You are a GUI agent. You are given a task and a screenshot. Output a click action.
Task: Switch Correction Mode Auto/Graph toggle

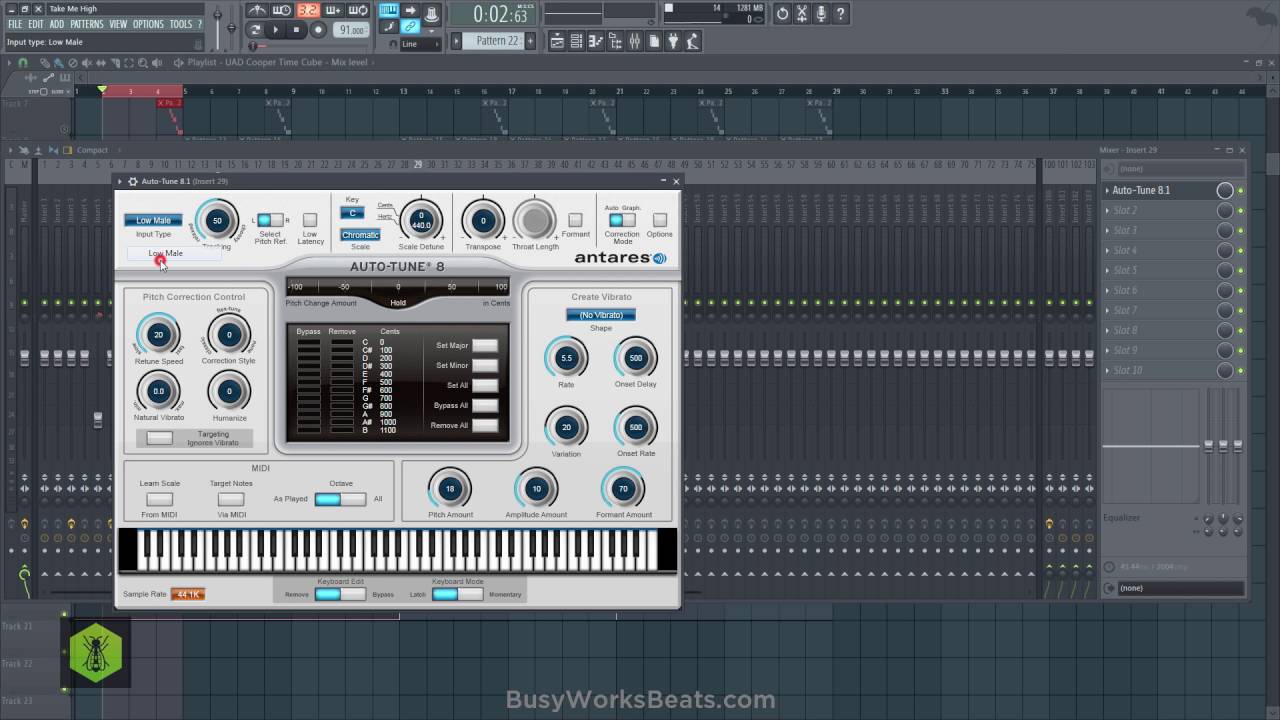[x=622, y=220]
